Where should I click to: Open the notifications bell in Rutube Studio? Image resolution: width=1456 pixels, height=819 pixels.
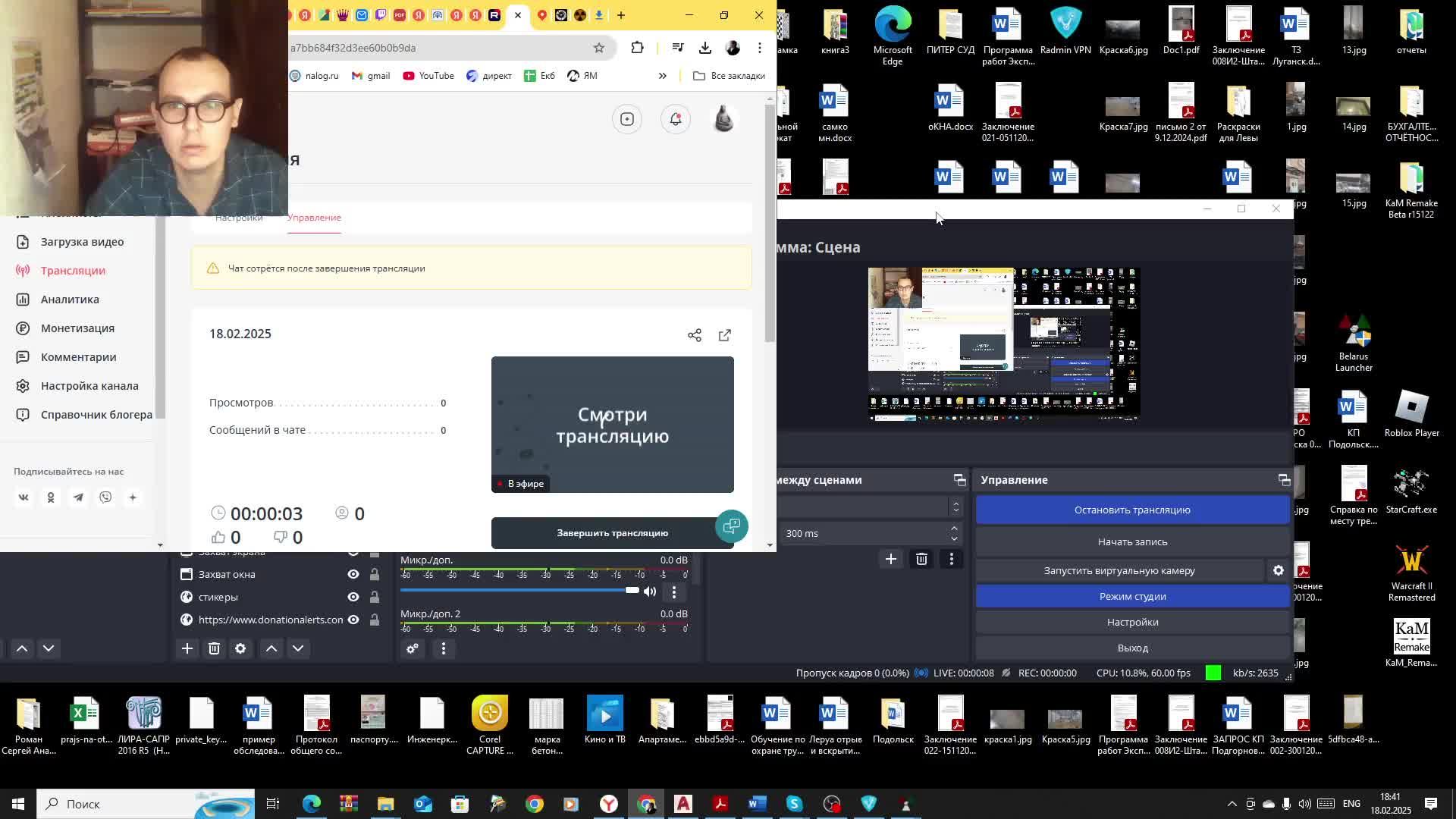click(675, 119)
